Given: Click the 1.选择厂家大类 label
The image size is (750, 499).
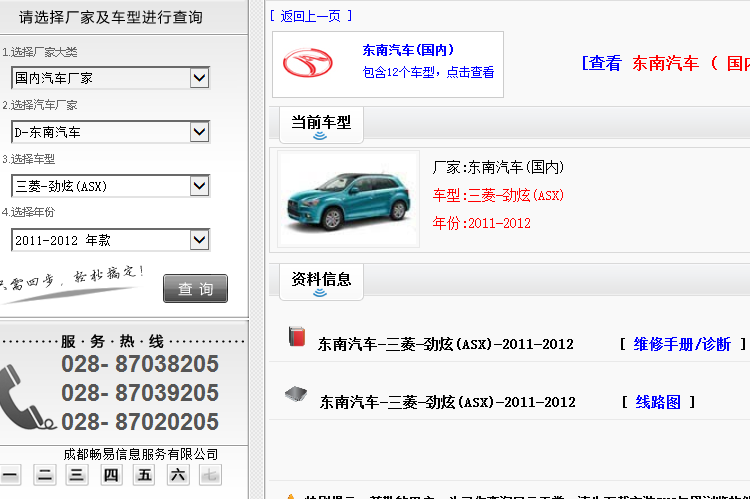Looking at the screenshot, I should (x=40, y=52).
